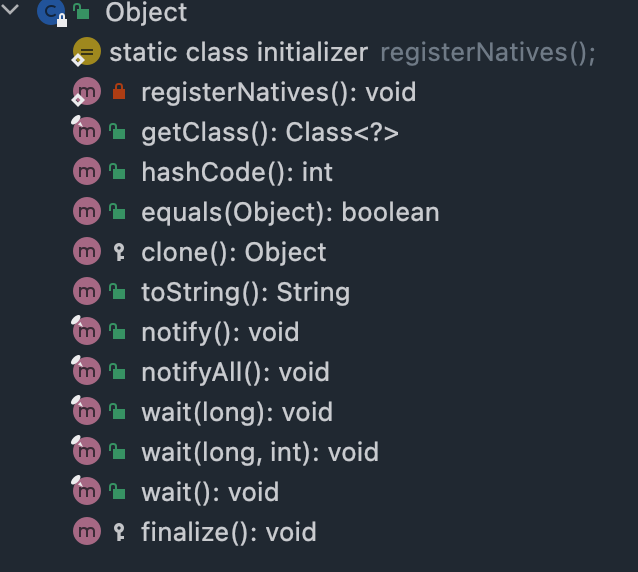Click the protected key icon beside finalize()
The image size is (638, 572).
119,532
